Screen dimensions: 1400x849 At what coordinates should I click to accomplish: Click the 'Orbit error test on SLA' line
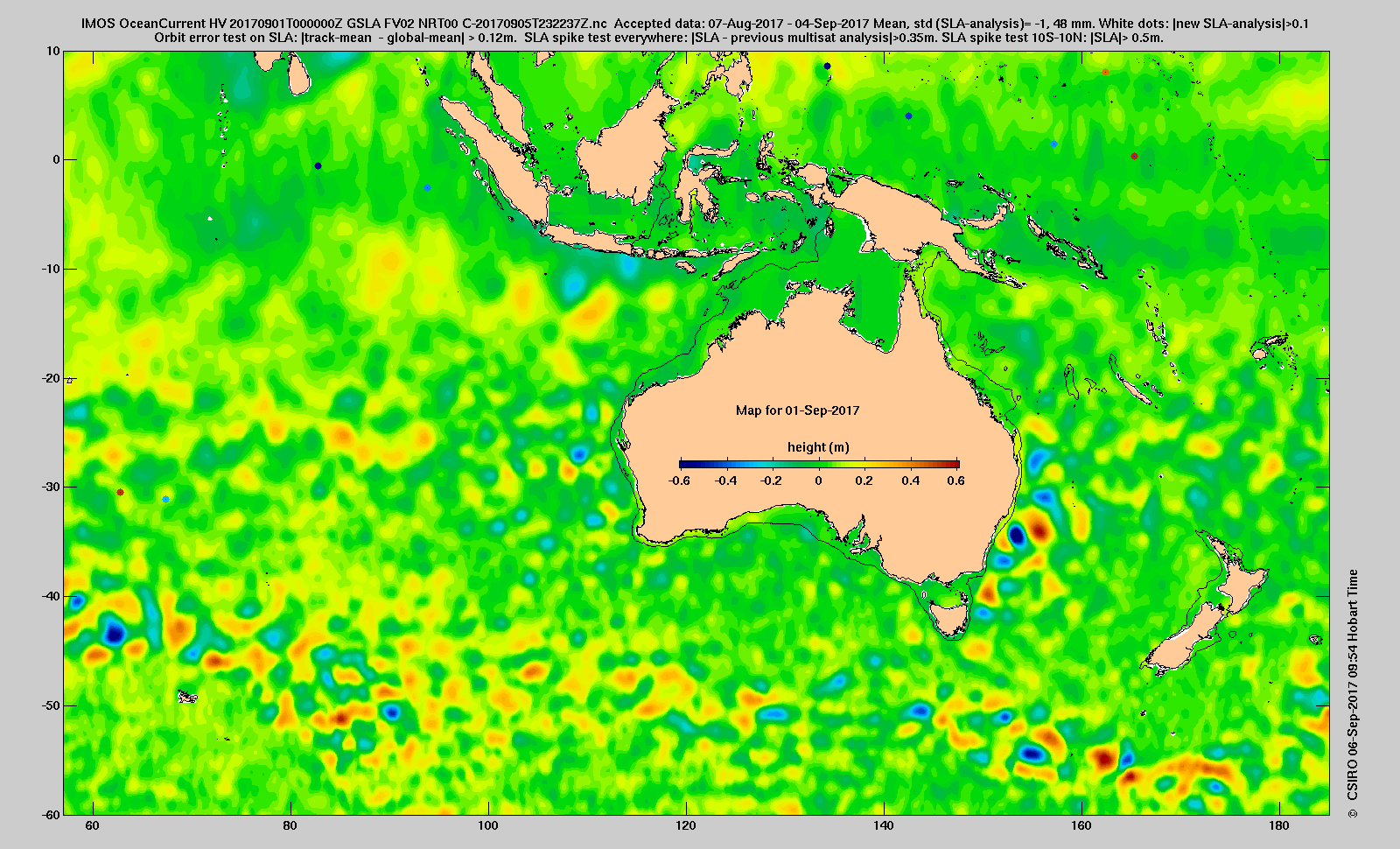click(659, 38)
